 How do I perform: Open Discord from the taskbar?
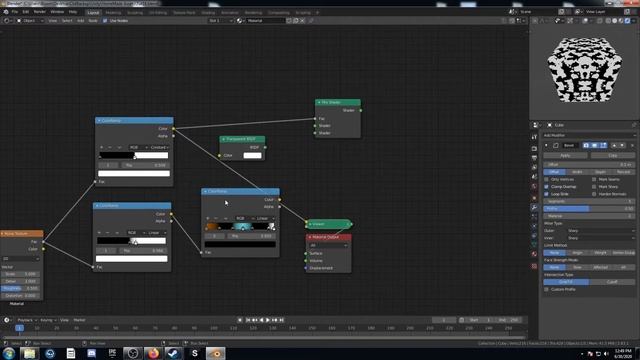coord(91,353)
